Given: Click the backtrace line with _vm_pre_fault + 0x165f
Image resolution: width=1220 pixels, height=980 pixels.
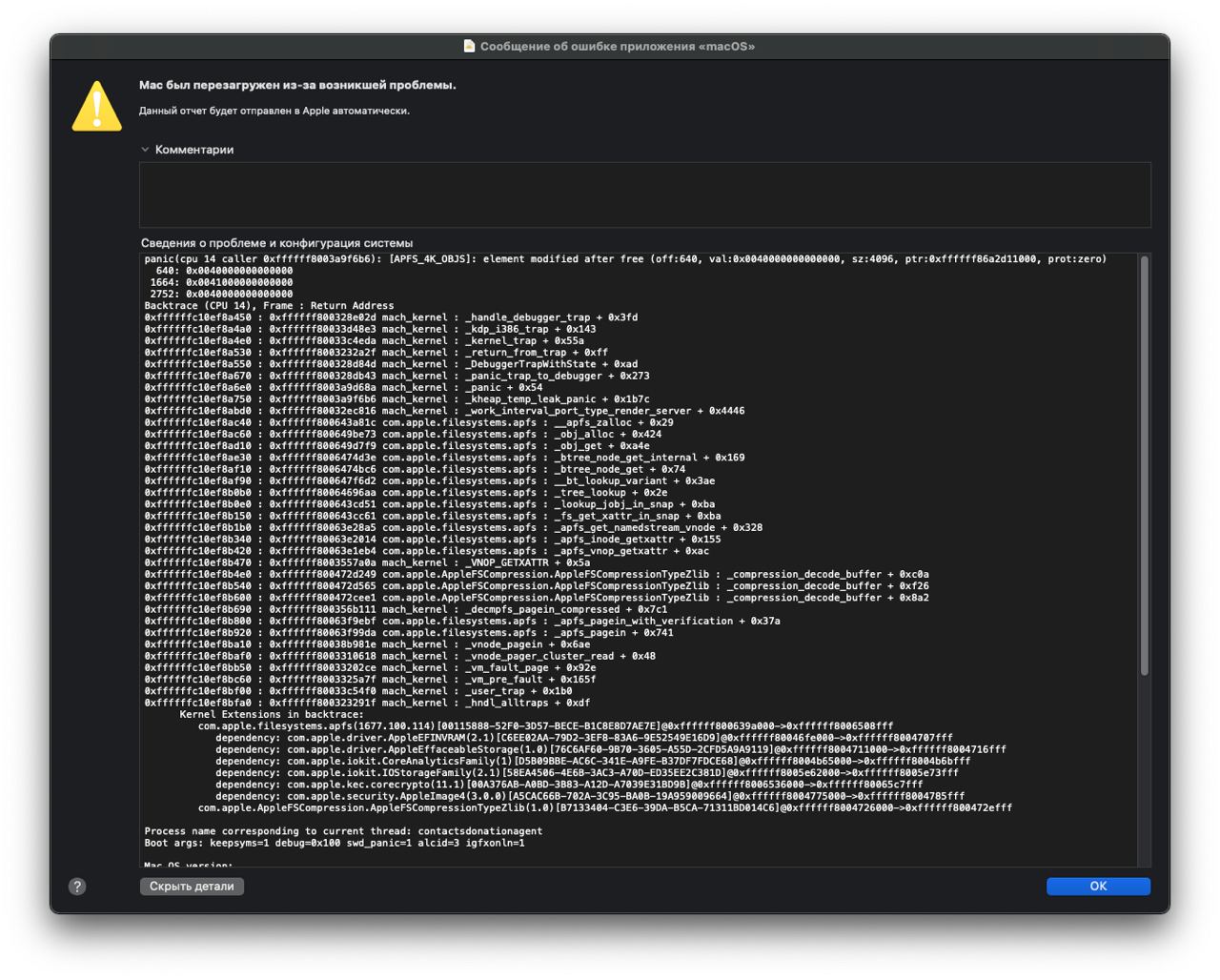Looking at the screenshot, I should (370, 680).
